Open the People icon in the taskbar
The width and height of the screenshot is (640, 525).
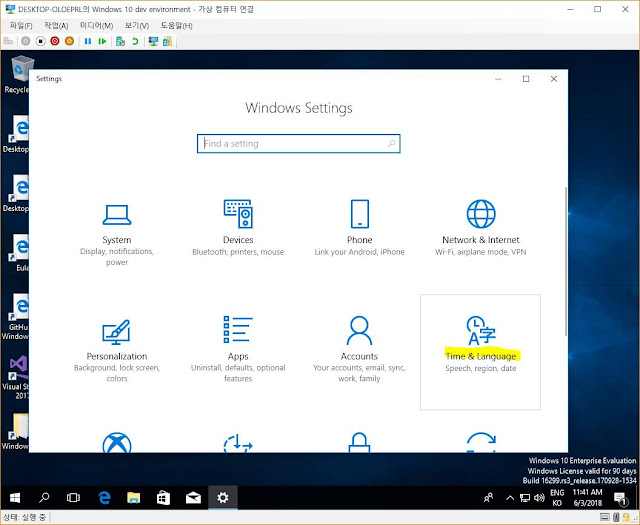(x=488, y=498)
